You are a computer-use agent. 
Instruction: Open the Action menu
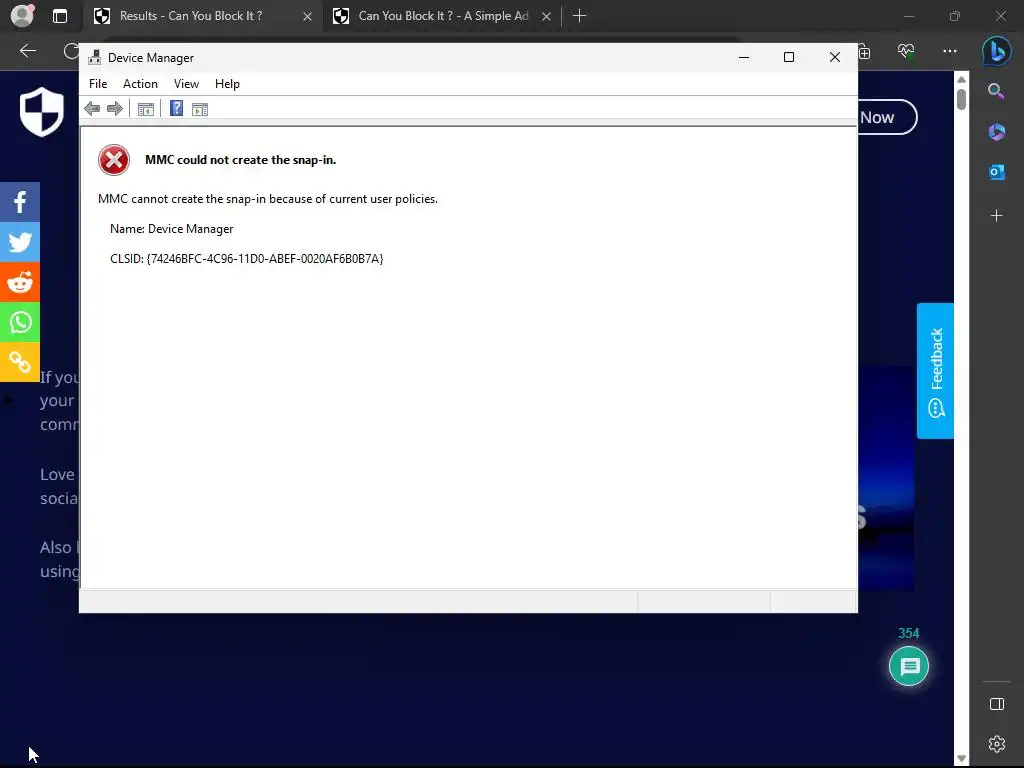click(140, 84)
